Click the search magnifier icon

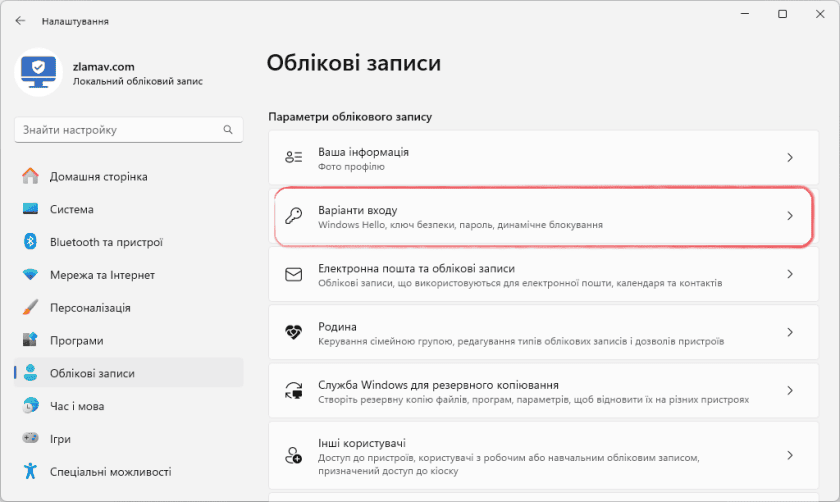[228, 130]
